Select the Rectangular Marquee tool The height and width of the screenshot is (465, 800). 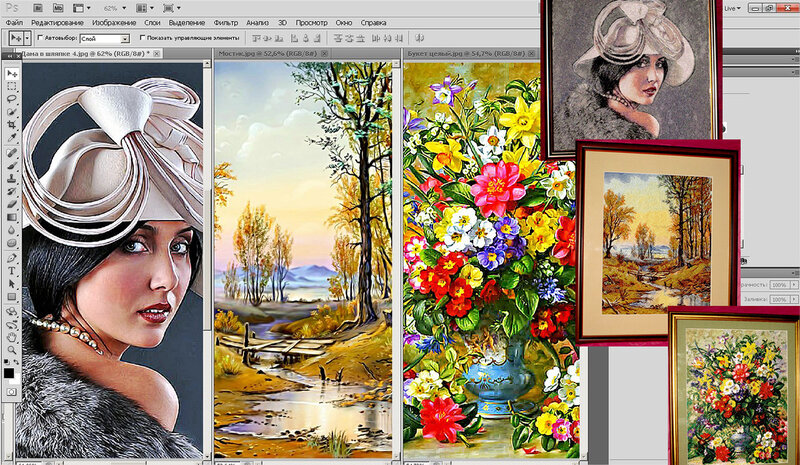coord(12,87)
